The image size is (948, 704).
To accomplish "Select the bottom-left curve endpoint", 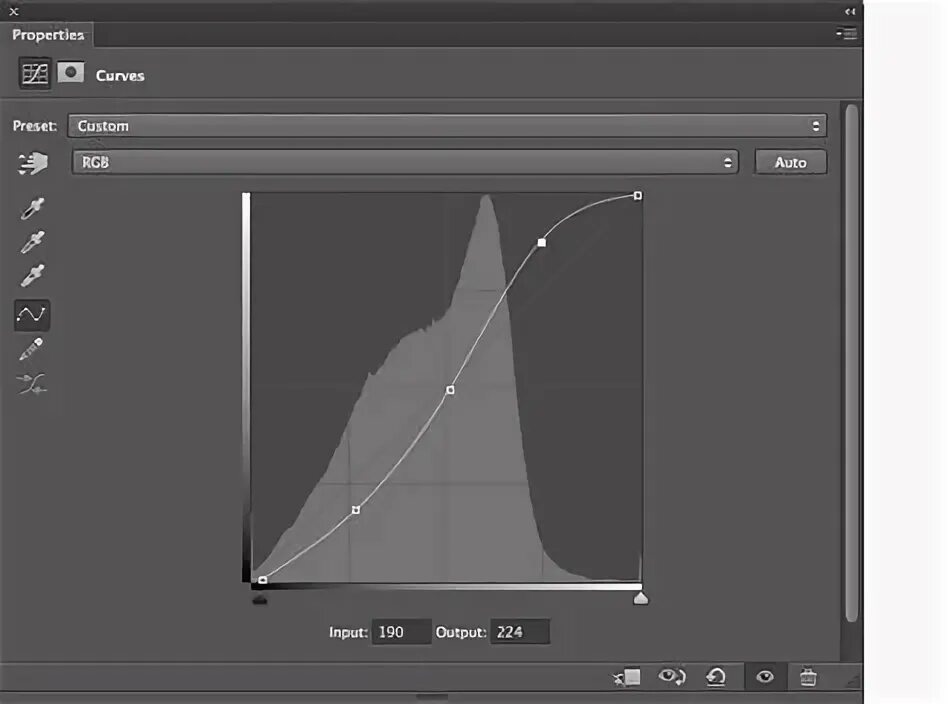I will click(x=262, y=580).
